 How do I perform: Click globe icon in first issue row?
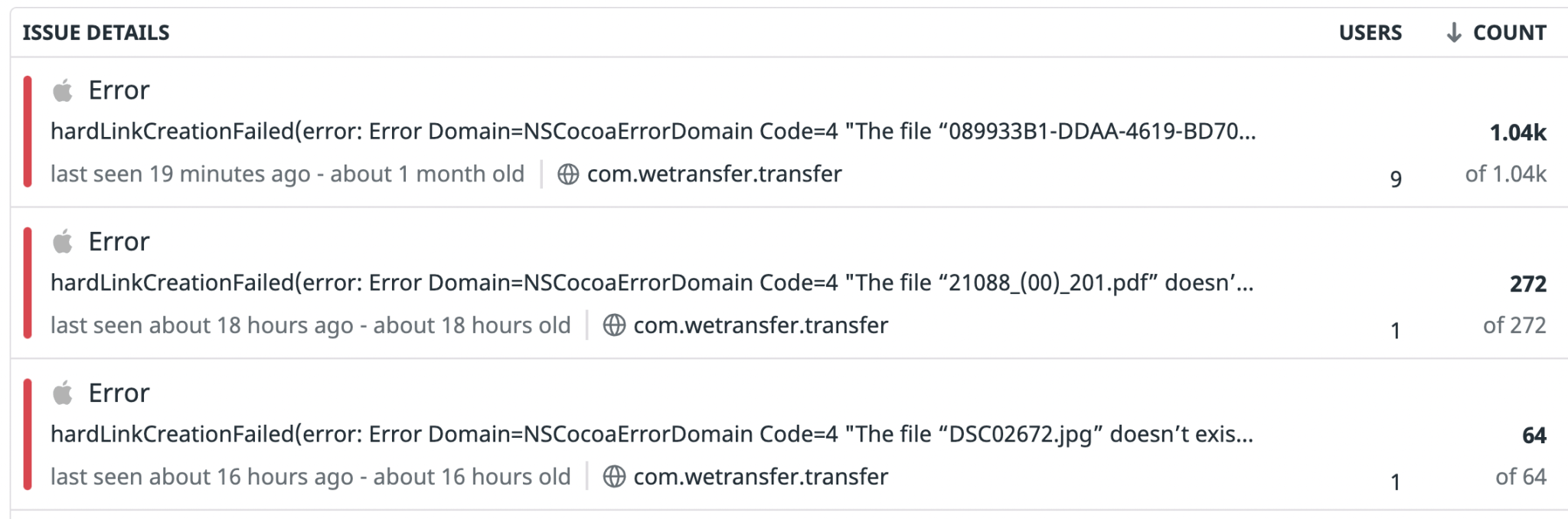[x=567, y=175]
